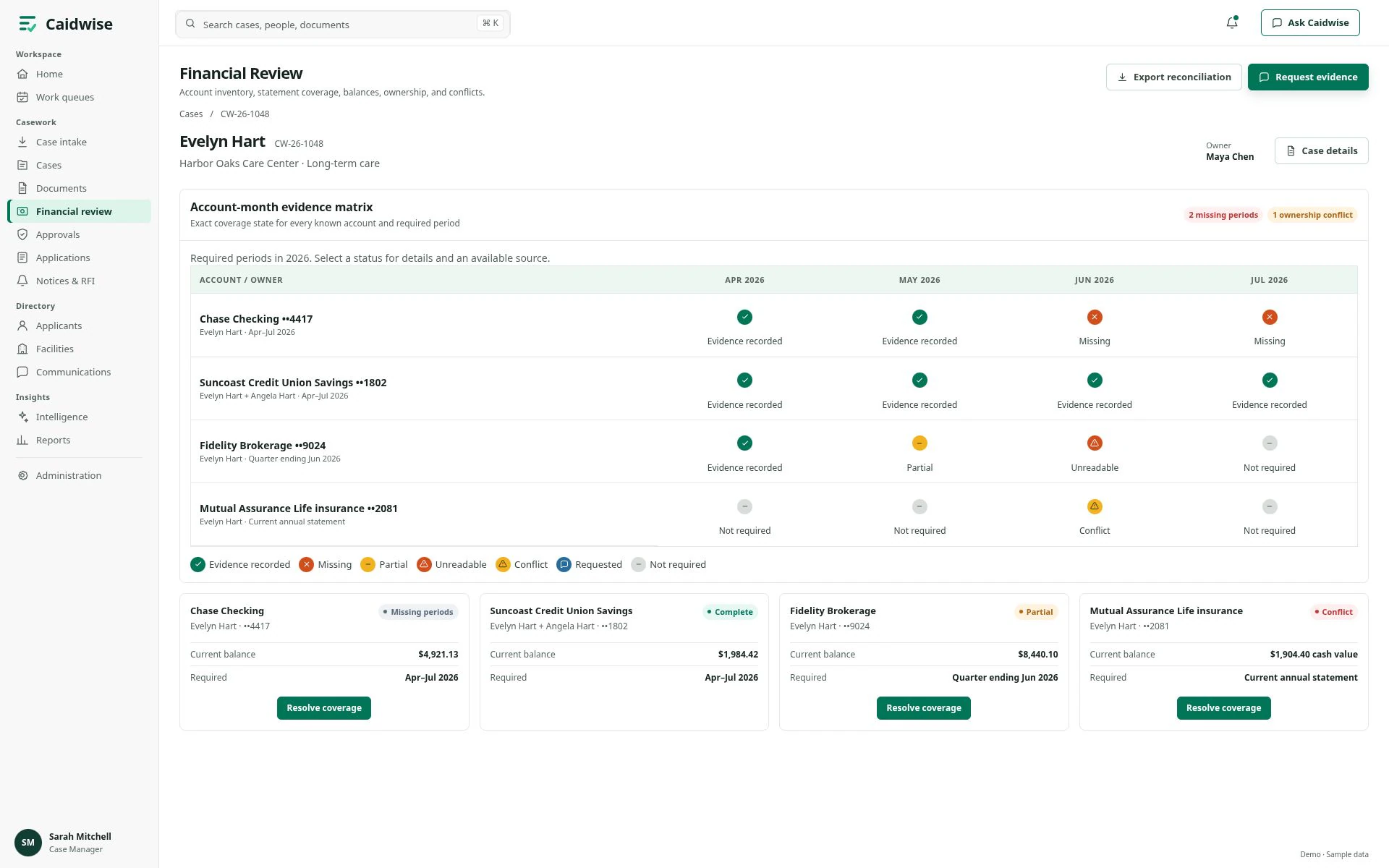Viewport: 1389px width, 868px height.
Task: Click Chase Checking ••4417 account name
Action: tap(256, 319)
